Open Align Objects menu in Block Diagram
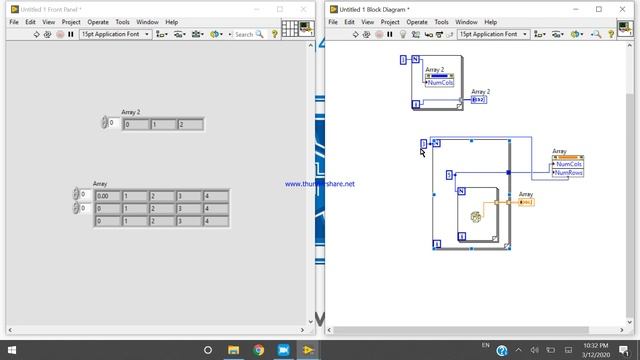The height and width of the screenshot is (360, 640). coord(540,35)
